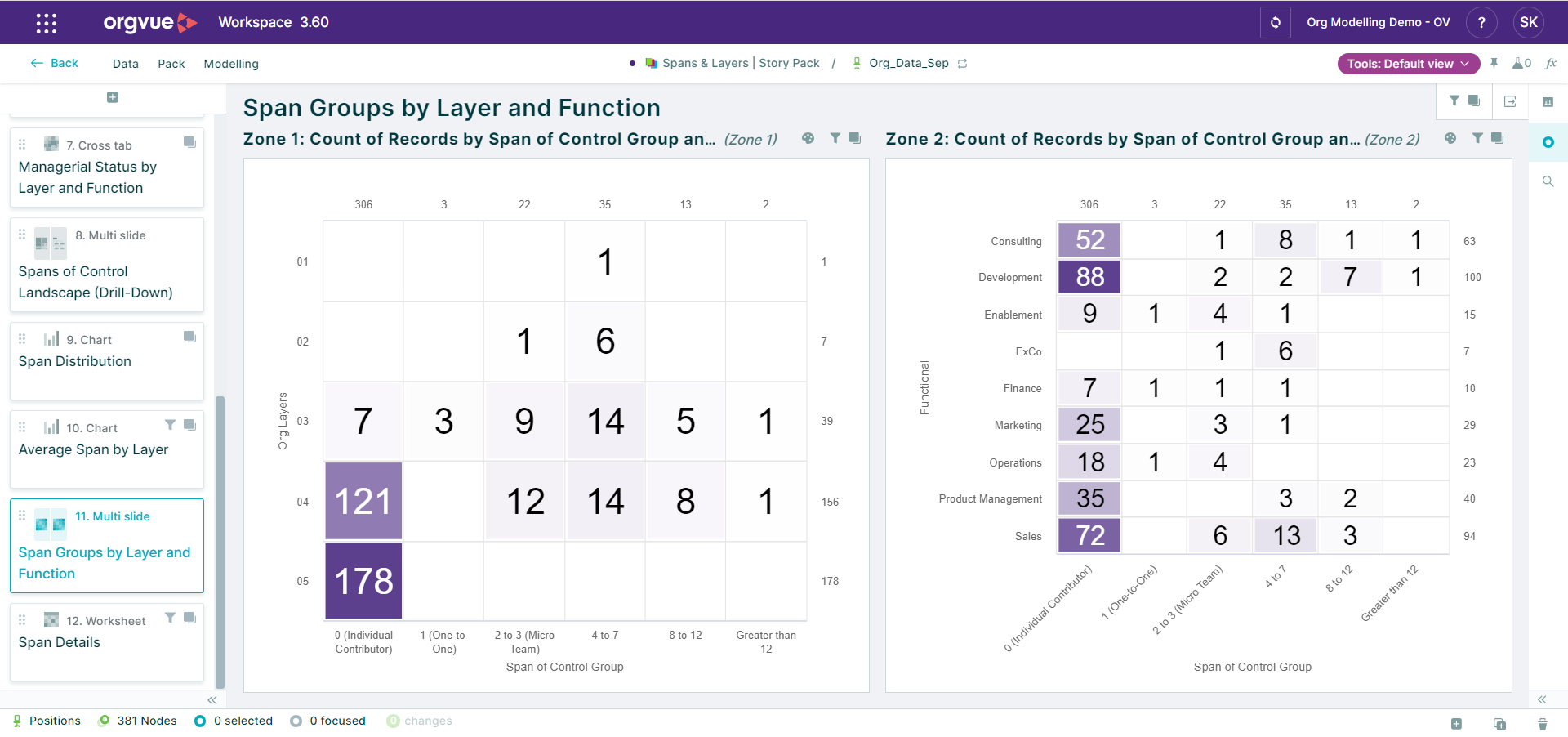Select slide 11 Span Groups by Layer and Function
This screenshot has width=1568, height=737.
pyautogui.click(x=107, y=546)
